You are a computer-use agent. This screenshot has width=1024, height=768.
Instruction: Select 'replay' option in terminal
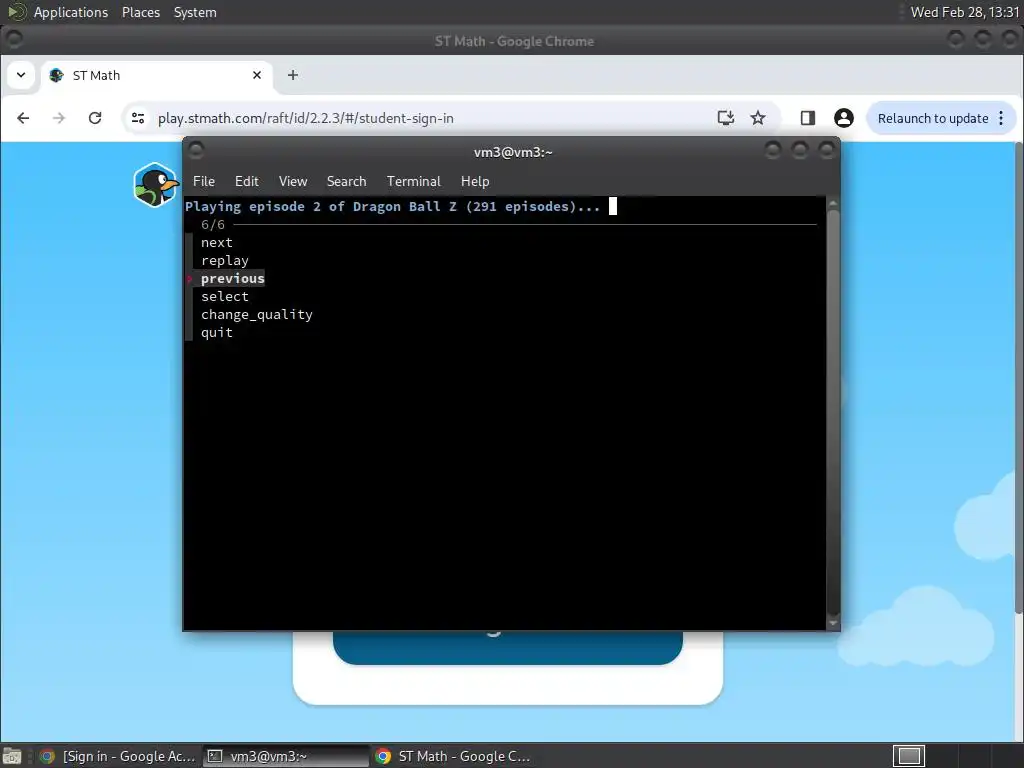225,261
